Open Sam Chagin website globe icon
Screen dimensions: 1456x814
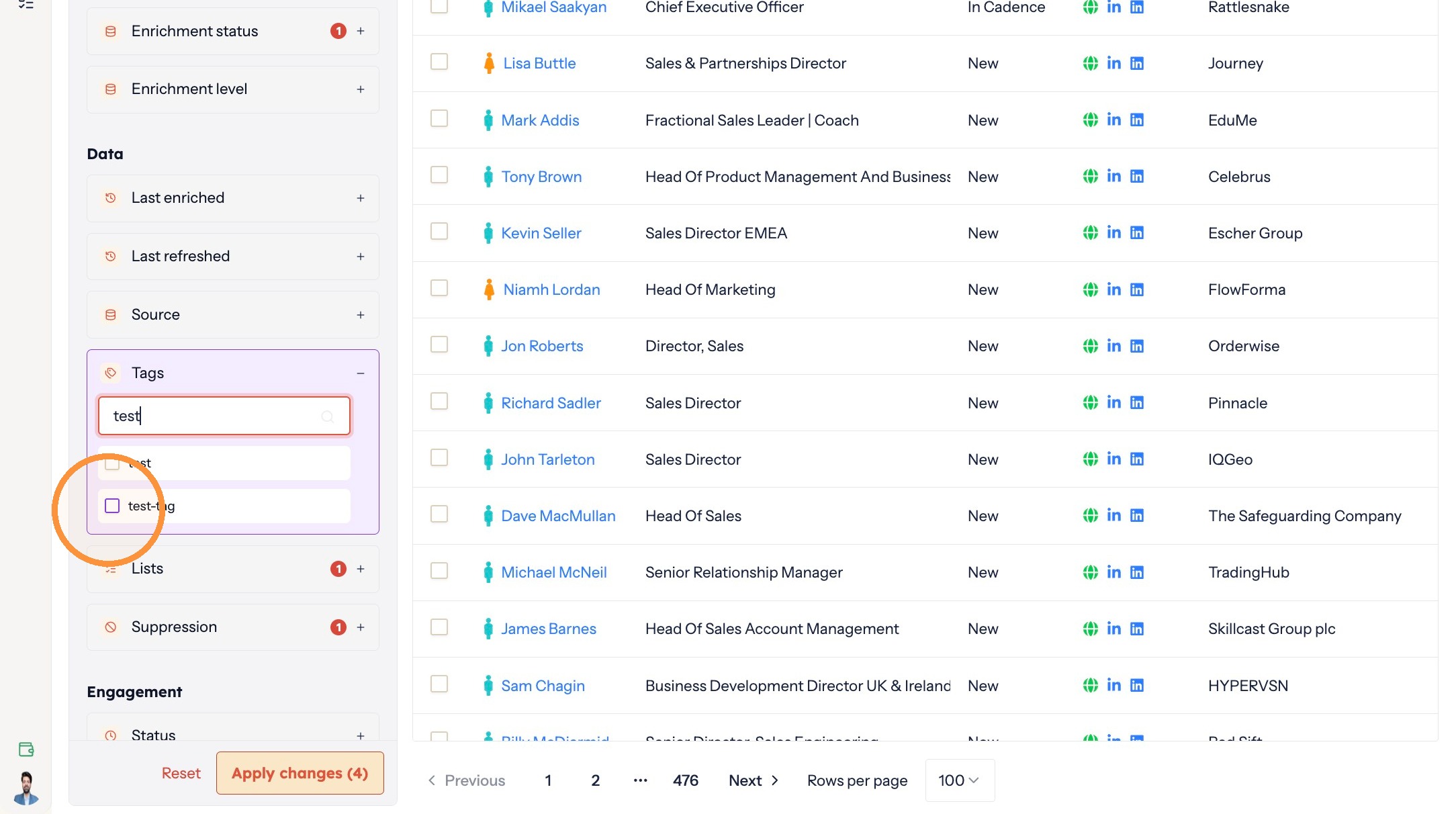click(1090, 685)
